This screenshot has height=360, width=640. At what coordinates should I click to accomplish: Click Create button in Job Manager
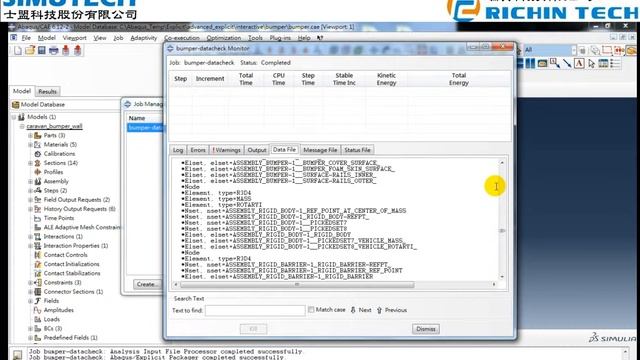click(147, 284)
